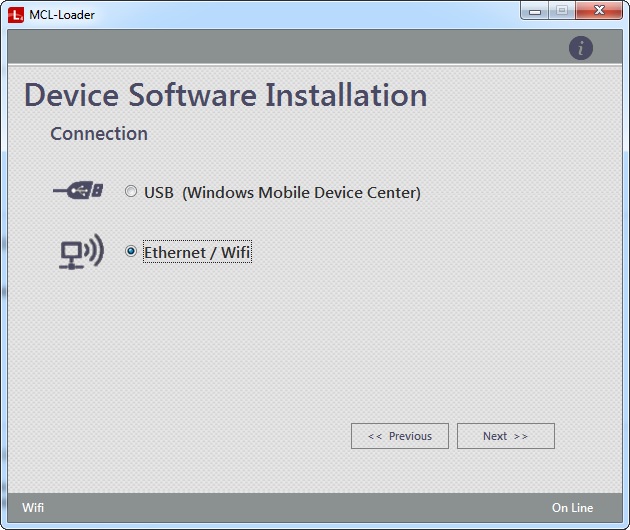Screen dimensions: 630x530
Task: Click the 'Connection' section subtitle
Action: (99, 134)
